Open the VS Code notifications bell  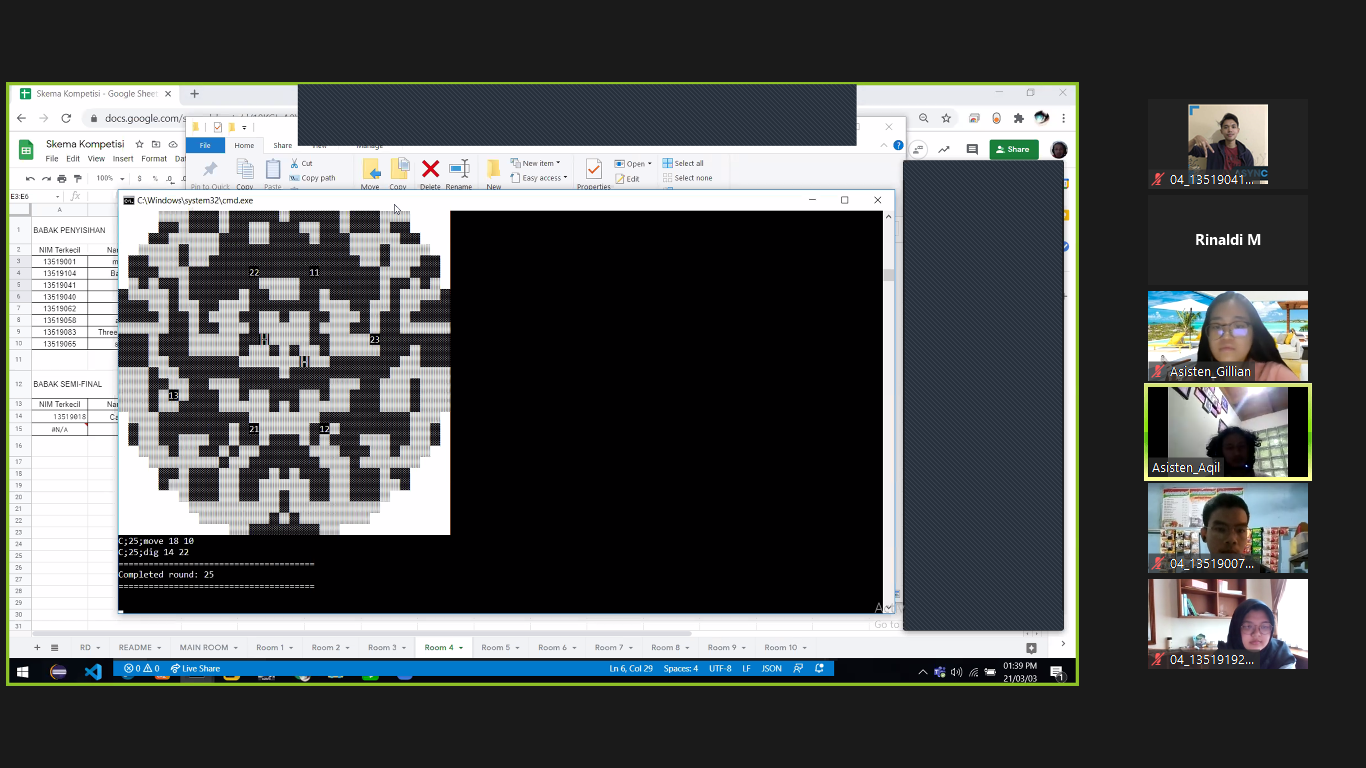pyautogui.click(x=820, y=668)
